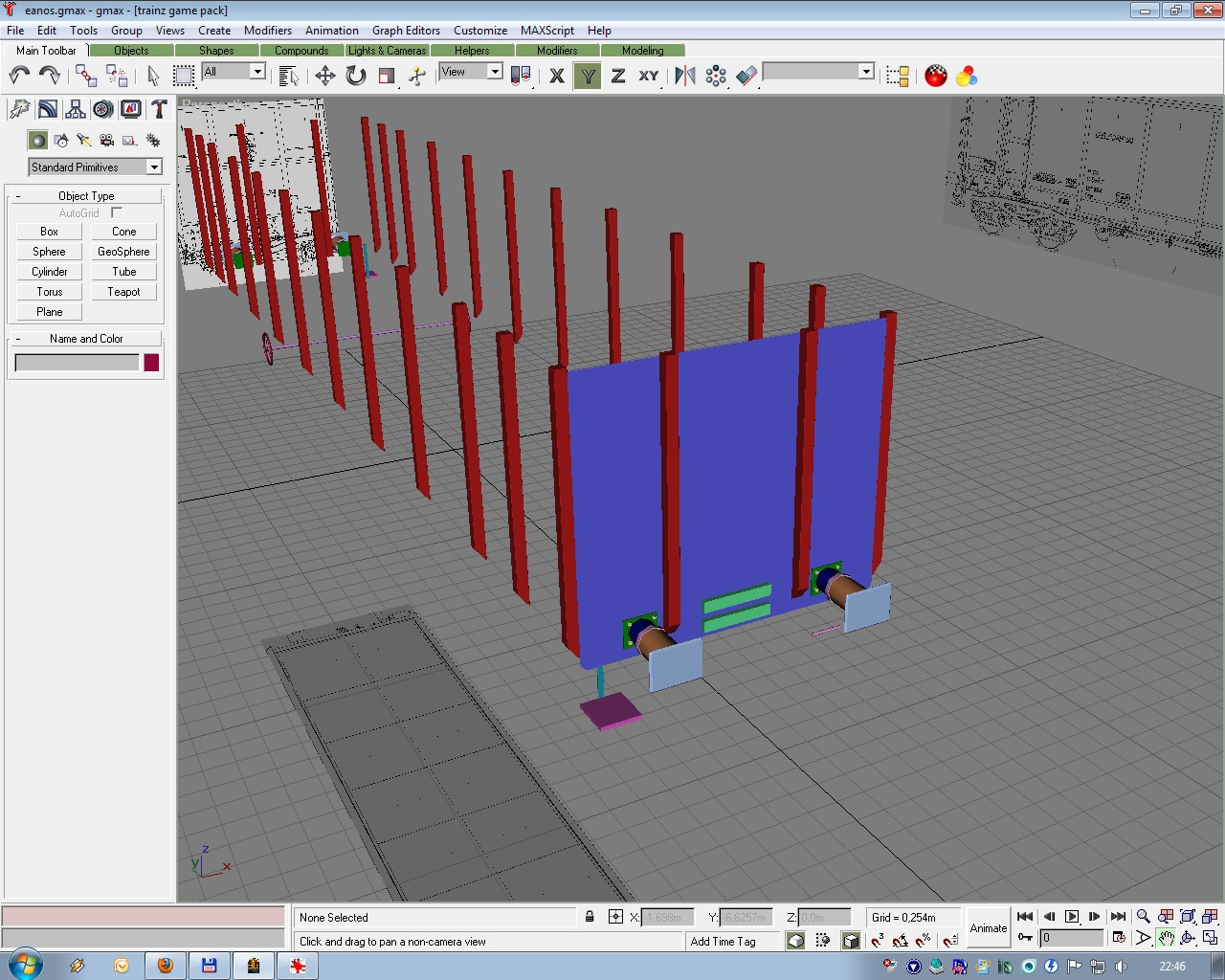Toggle the 3D Snap magnet

point(878,941)
